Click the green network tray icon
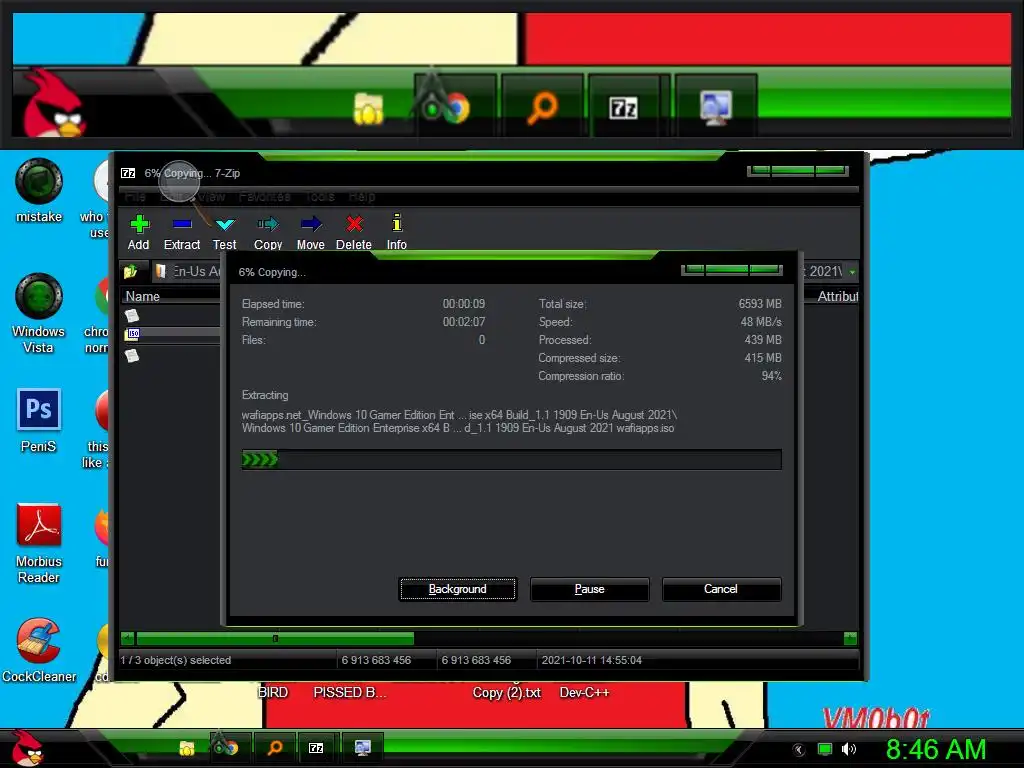 [825, 749]
